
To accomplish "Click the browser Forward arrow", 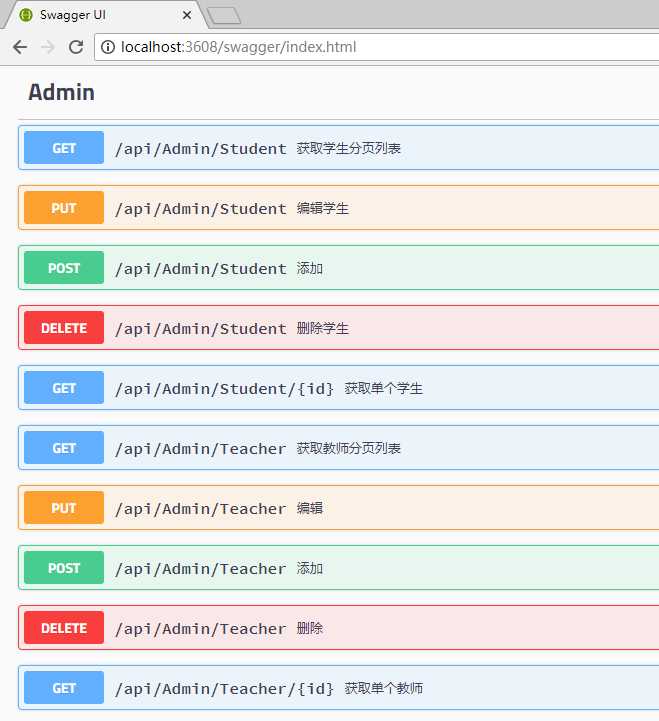I will (x=48, y=47).
